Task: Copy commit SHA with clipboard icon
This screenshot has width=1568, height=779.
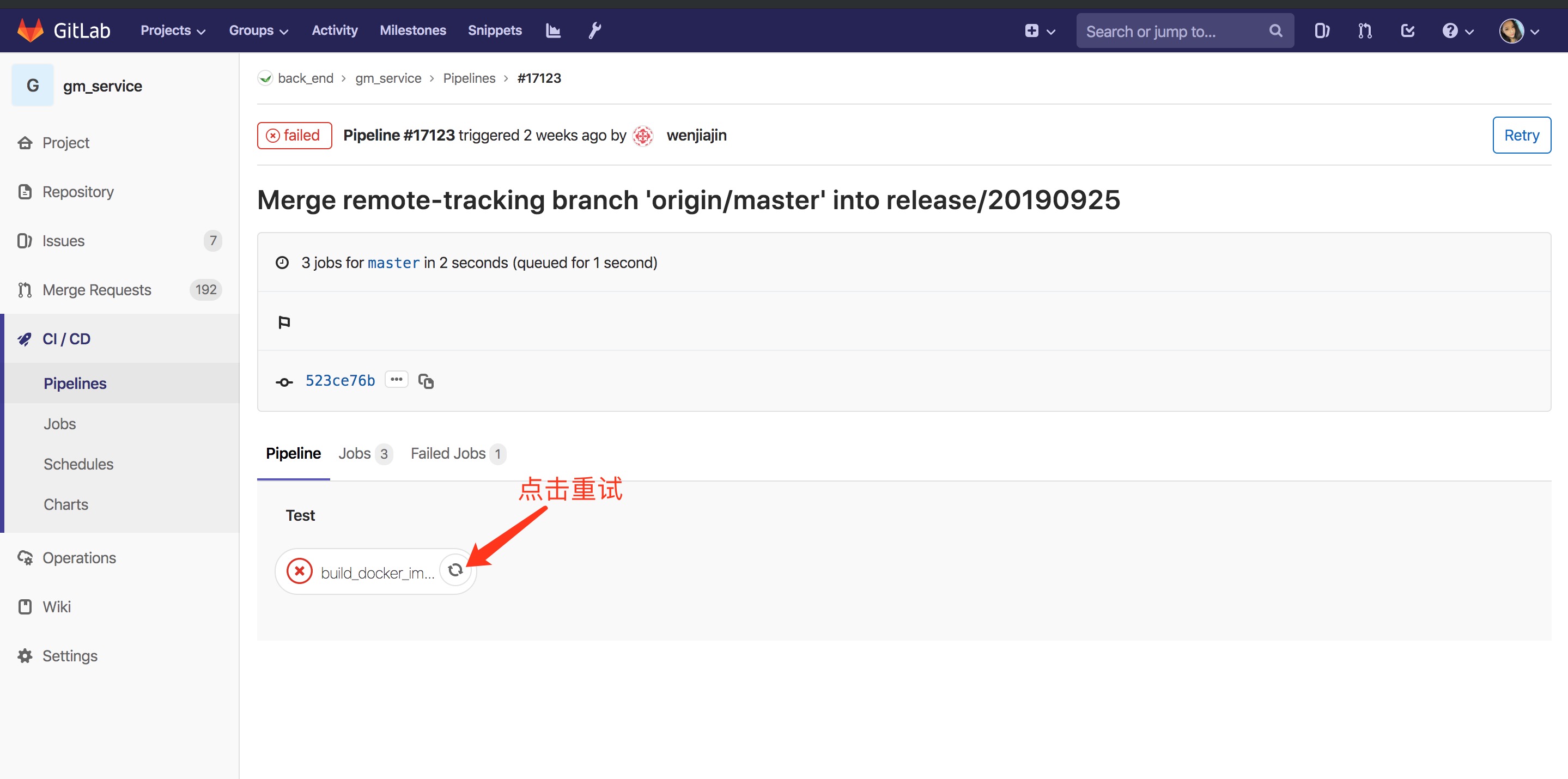Action: point(426,381)
